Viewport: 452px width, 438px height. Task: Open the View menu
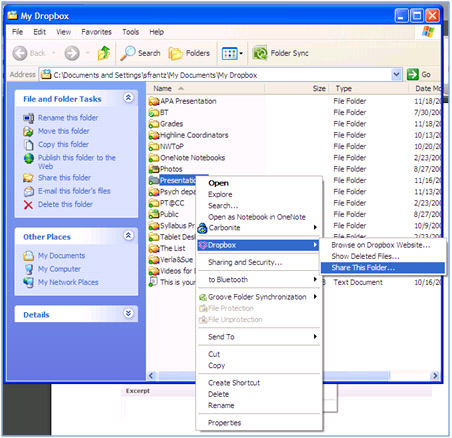point(63,32)
